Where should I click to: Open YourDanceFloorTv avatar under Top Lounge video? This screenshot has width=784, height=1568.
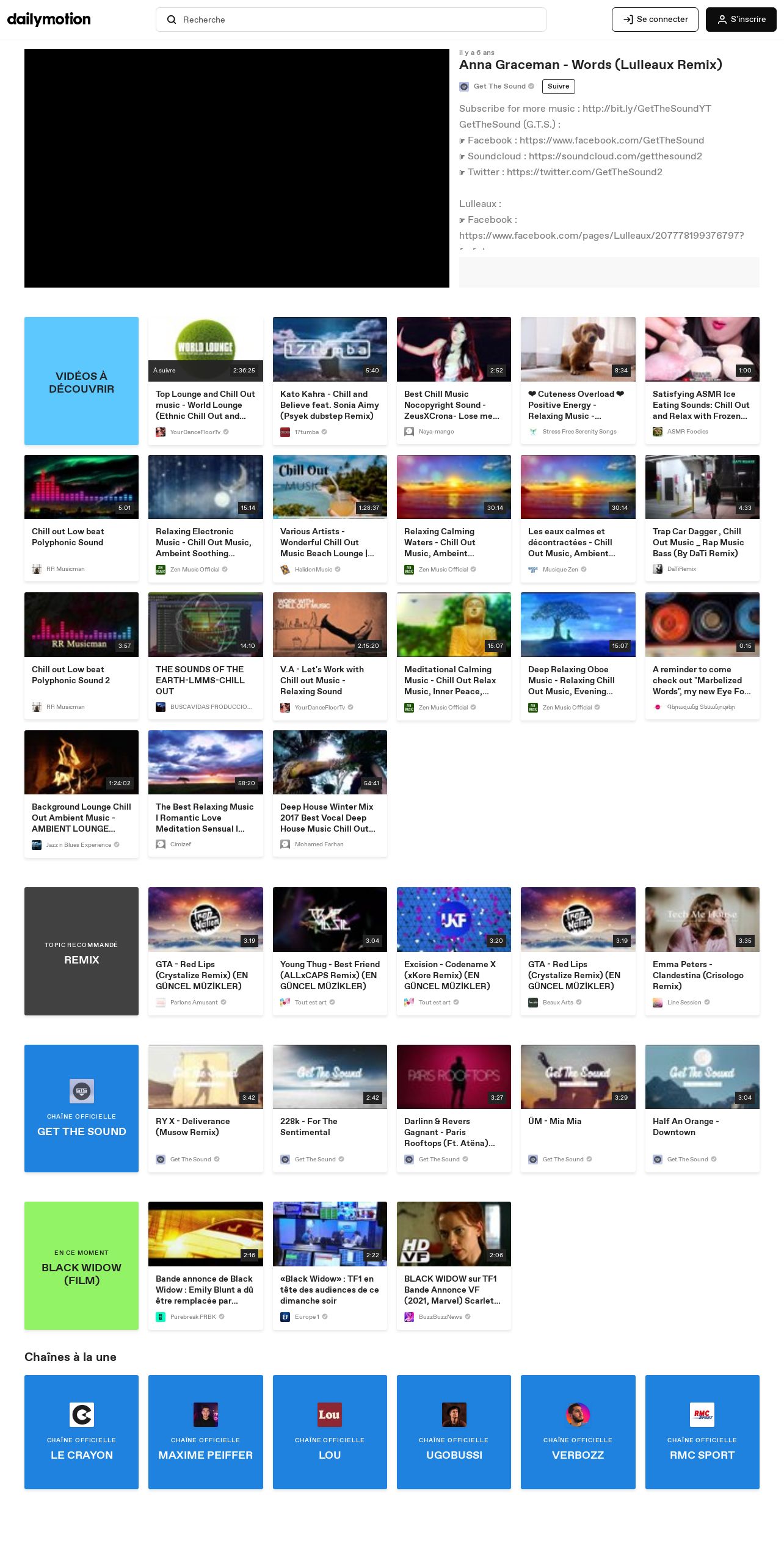(x=161, y=432)
